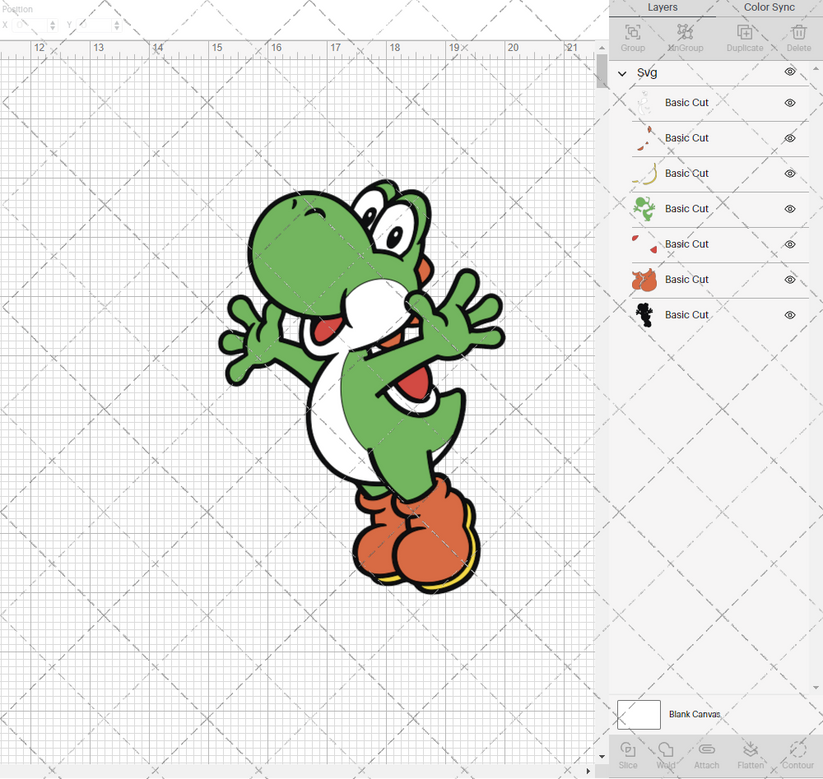Switch to the Color Sync tab
Image resolution: width=823 pixels, height=779 pixels.
click(x=769, y=8)
